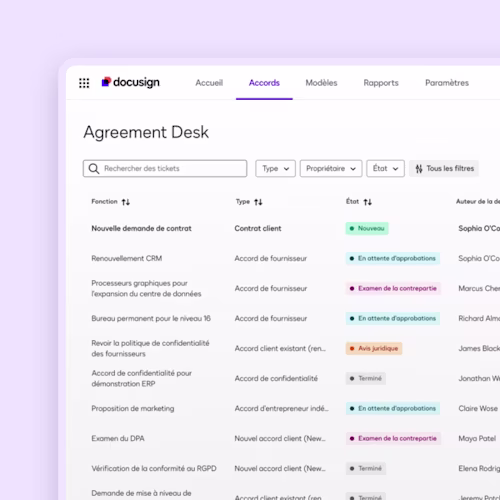Sort by État column arrows
Viewport: 500px width, 500px height.
[368, 202]
